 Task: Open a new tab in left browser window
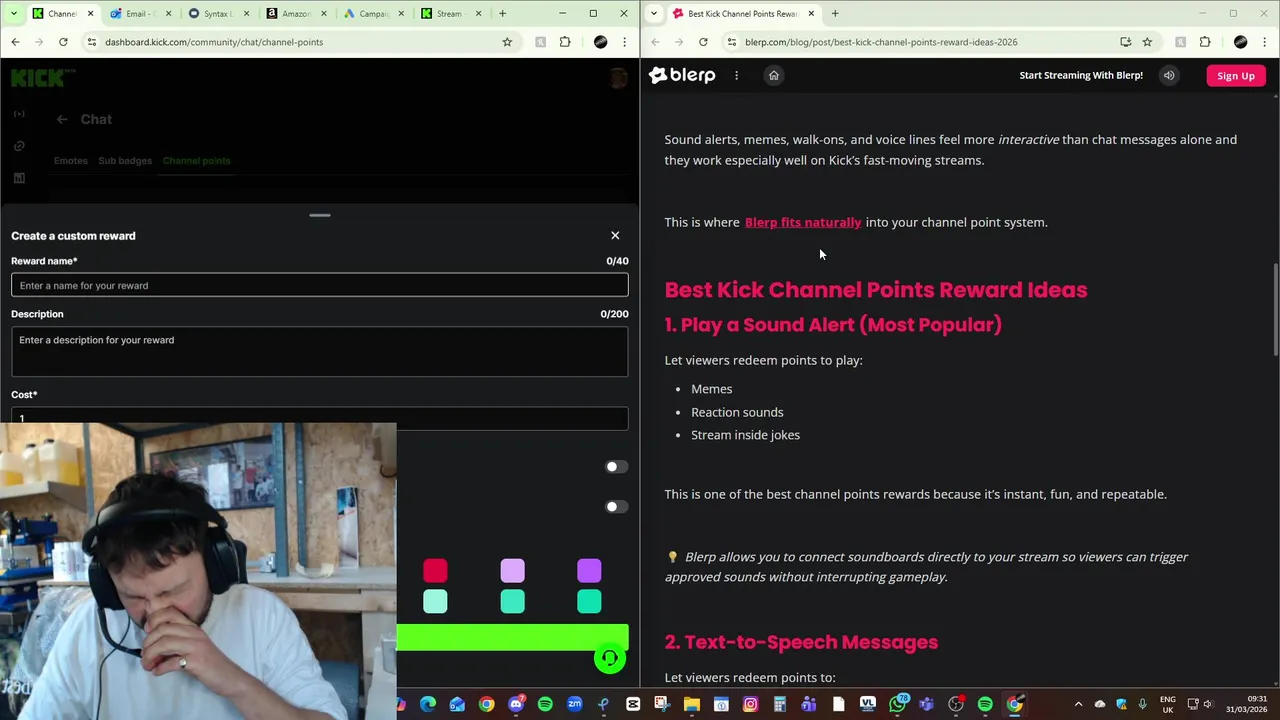tap(502, 14)
